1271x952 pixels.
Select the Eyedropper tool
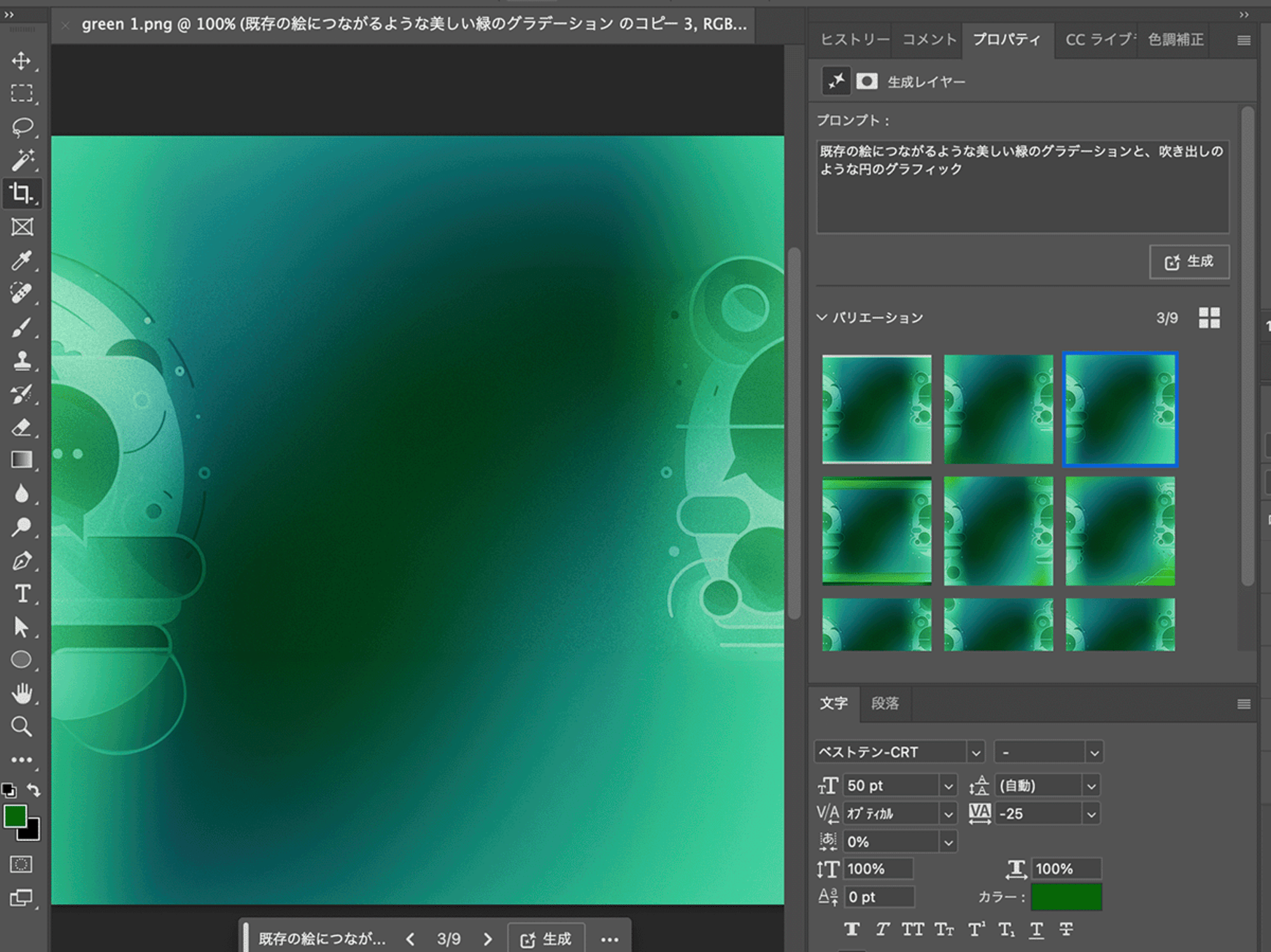(22, 261)
